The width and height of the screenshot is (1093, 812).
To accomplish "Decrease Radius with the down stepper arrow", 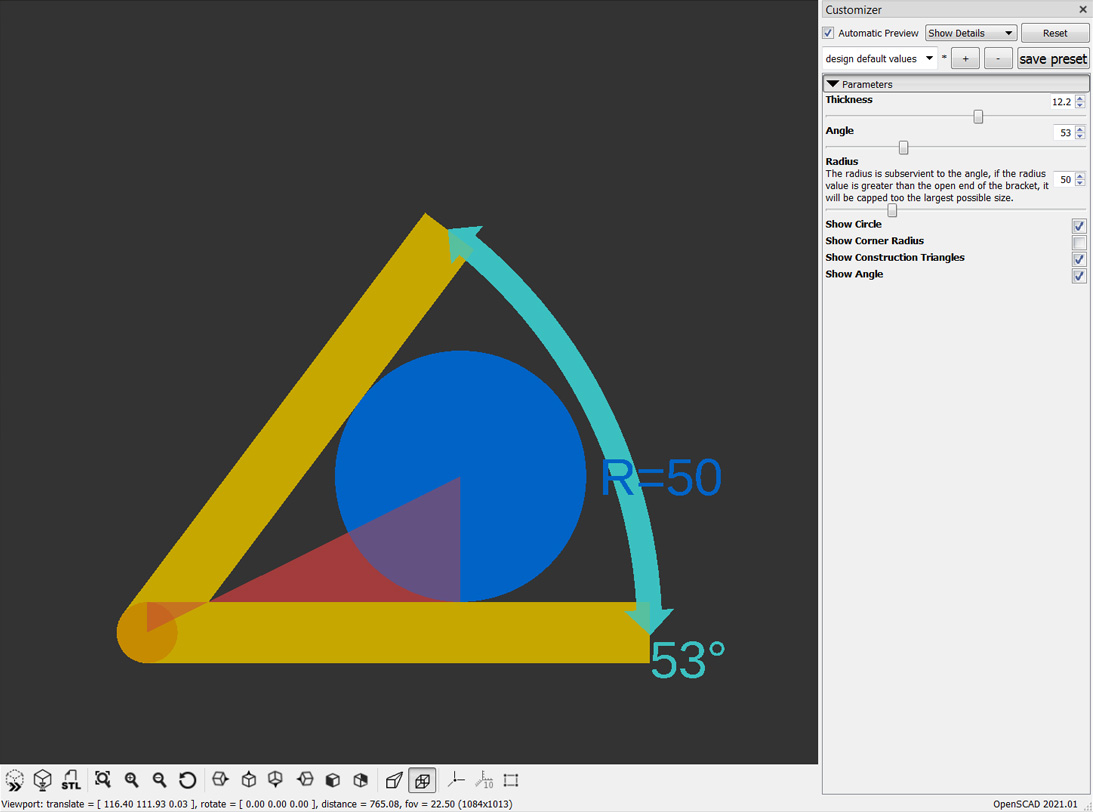I will pos(1080,183).
